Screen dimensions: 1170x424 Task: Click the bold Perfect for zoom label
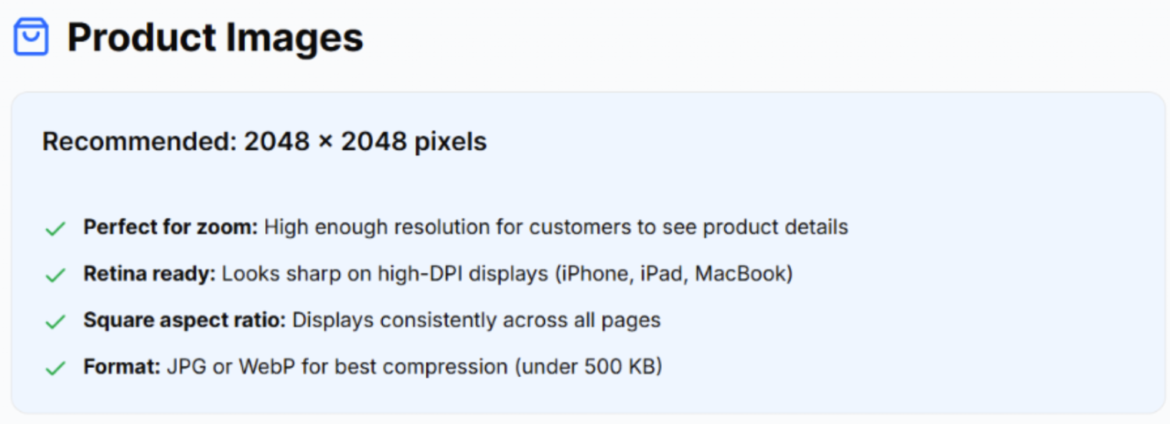pos(170,227)
